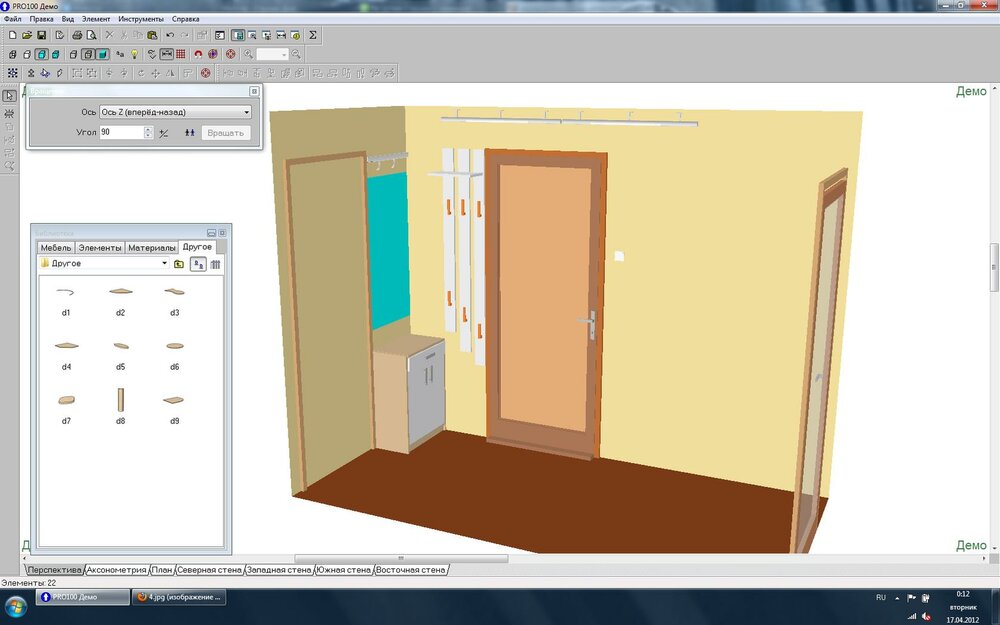Select the d8 element thumbnail
The width and height of the screenshot is (1000, 625).
120,400
